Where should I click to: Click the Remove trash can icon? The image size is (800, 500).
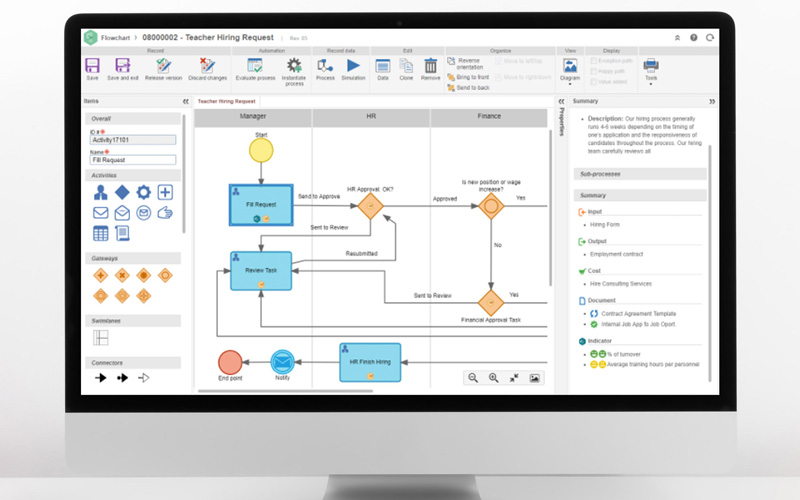pos(430,67)
